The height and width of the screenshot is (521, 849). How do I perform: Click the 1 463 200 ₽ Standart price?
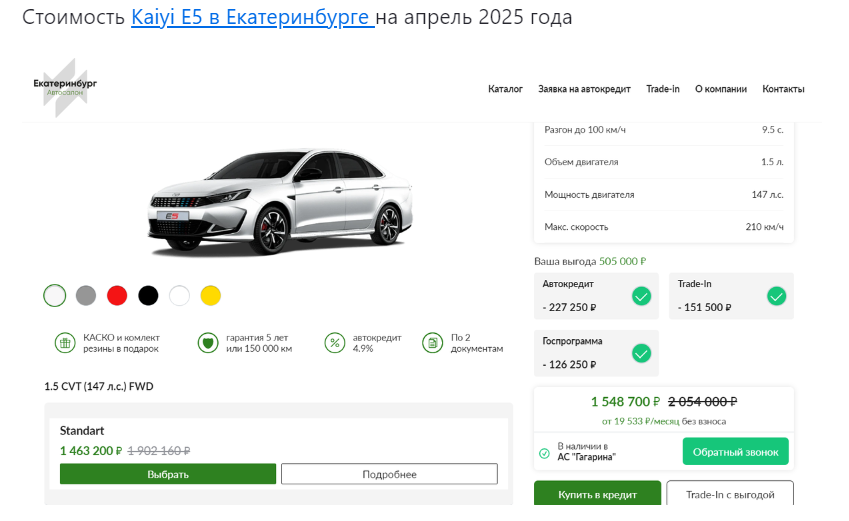[x=90, y=451]
